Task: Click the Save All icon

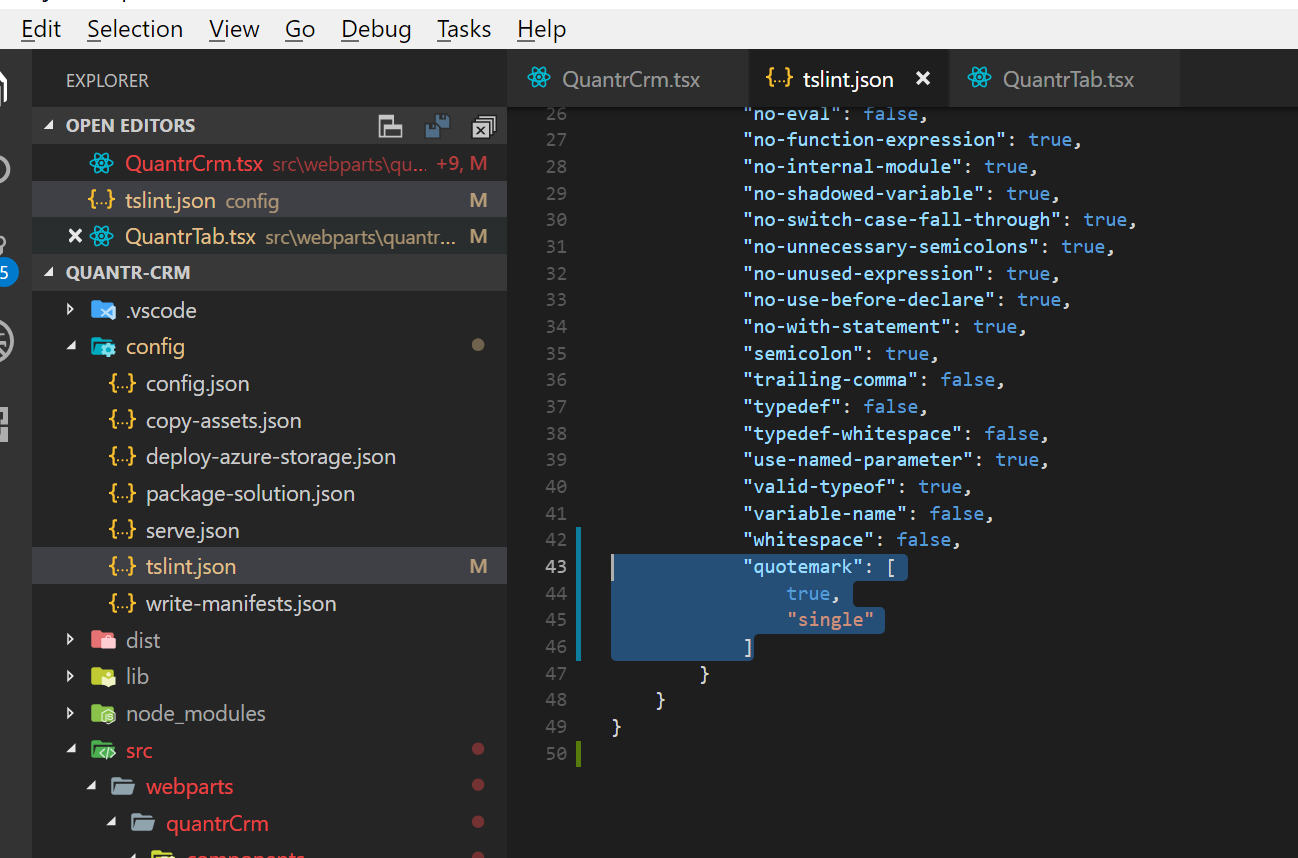Action: pyautogui.click(x=437, y=126)
